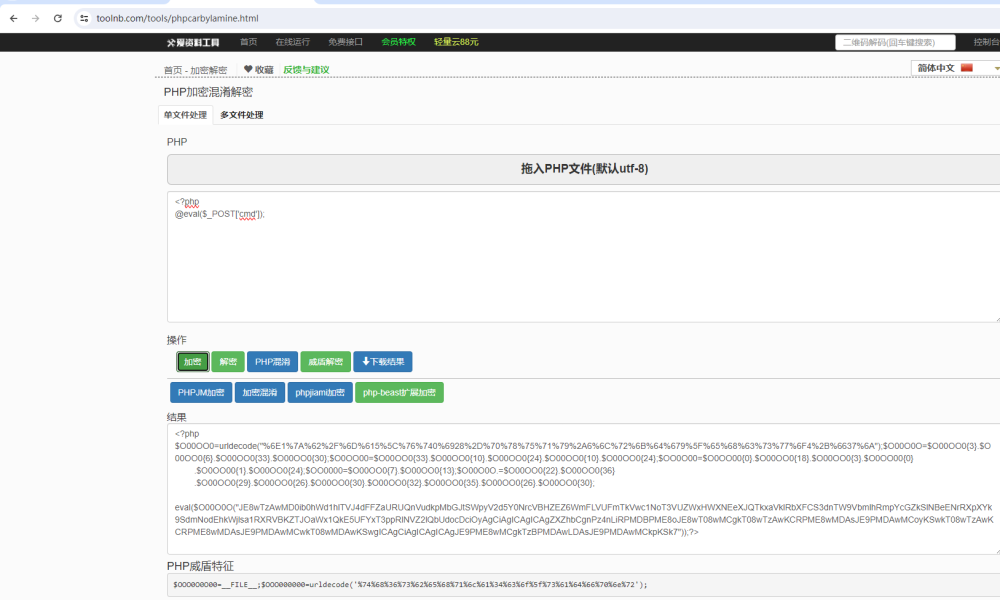The image size is (1000, 600).
Task: Click the 加密解密 breadcrumb link
Action: click(209, 70)
